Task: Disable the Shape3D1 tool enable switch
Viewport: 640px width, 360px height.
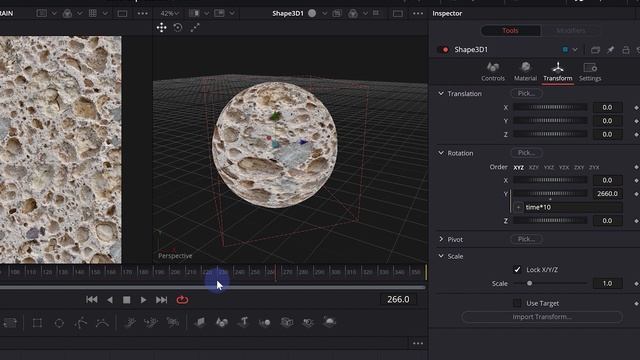Action: pyautogui.click(x=443, y=50)
